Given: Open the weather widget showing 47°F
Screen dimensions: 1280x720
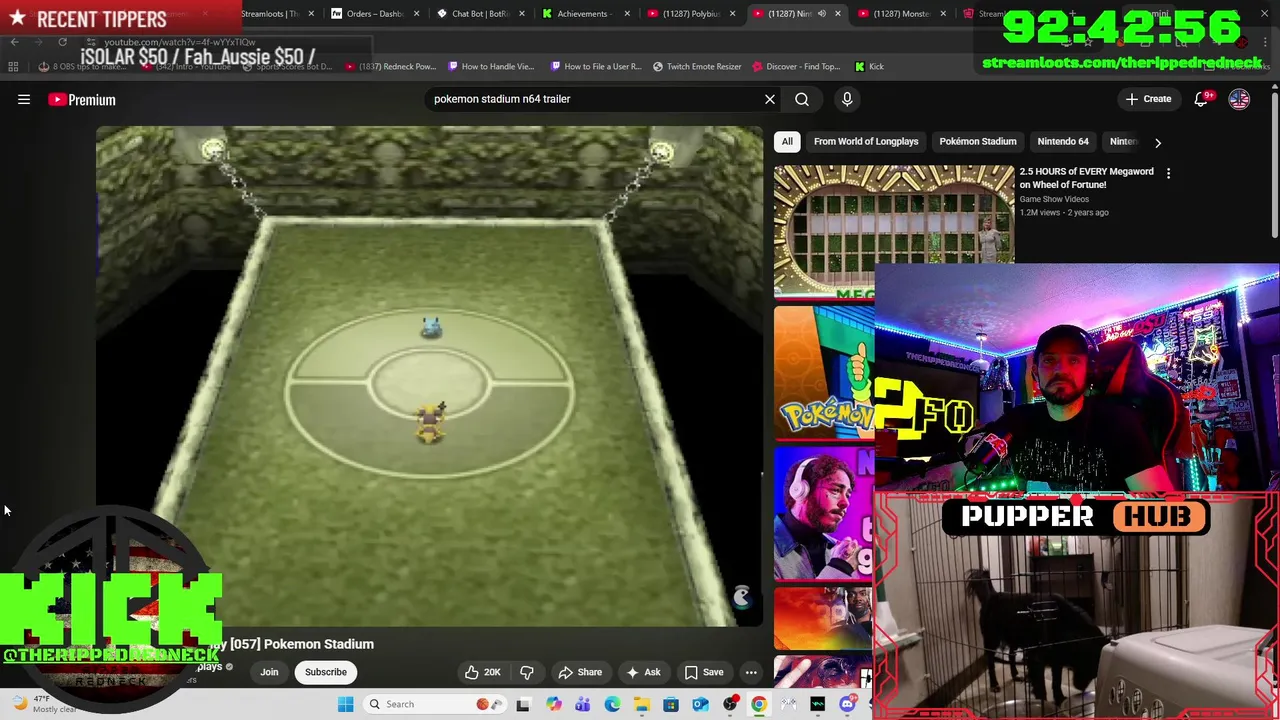Looking at the screenshot, I should click(45, 704).
